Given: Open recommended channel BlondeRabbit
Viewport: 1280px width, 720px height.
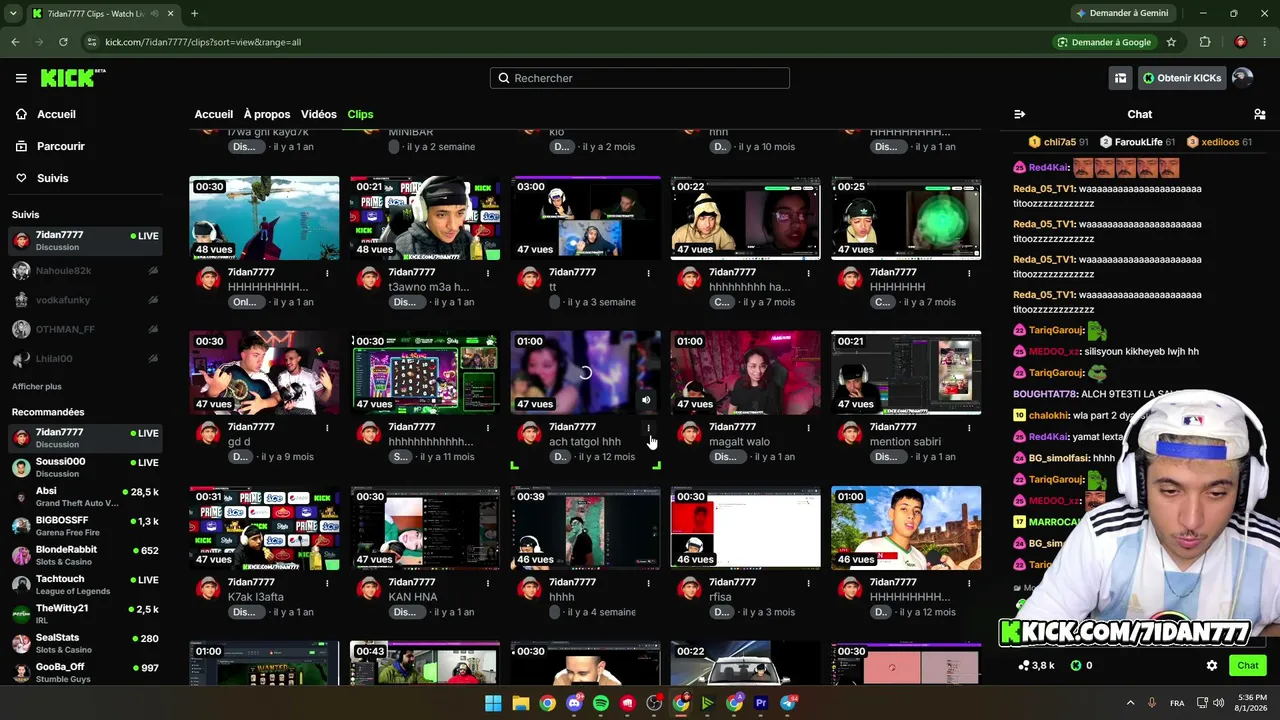Looking at the screenshot, I should 85,555.
